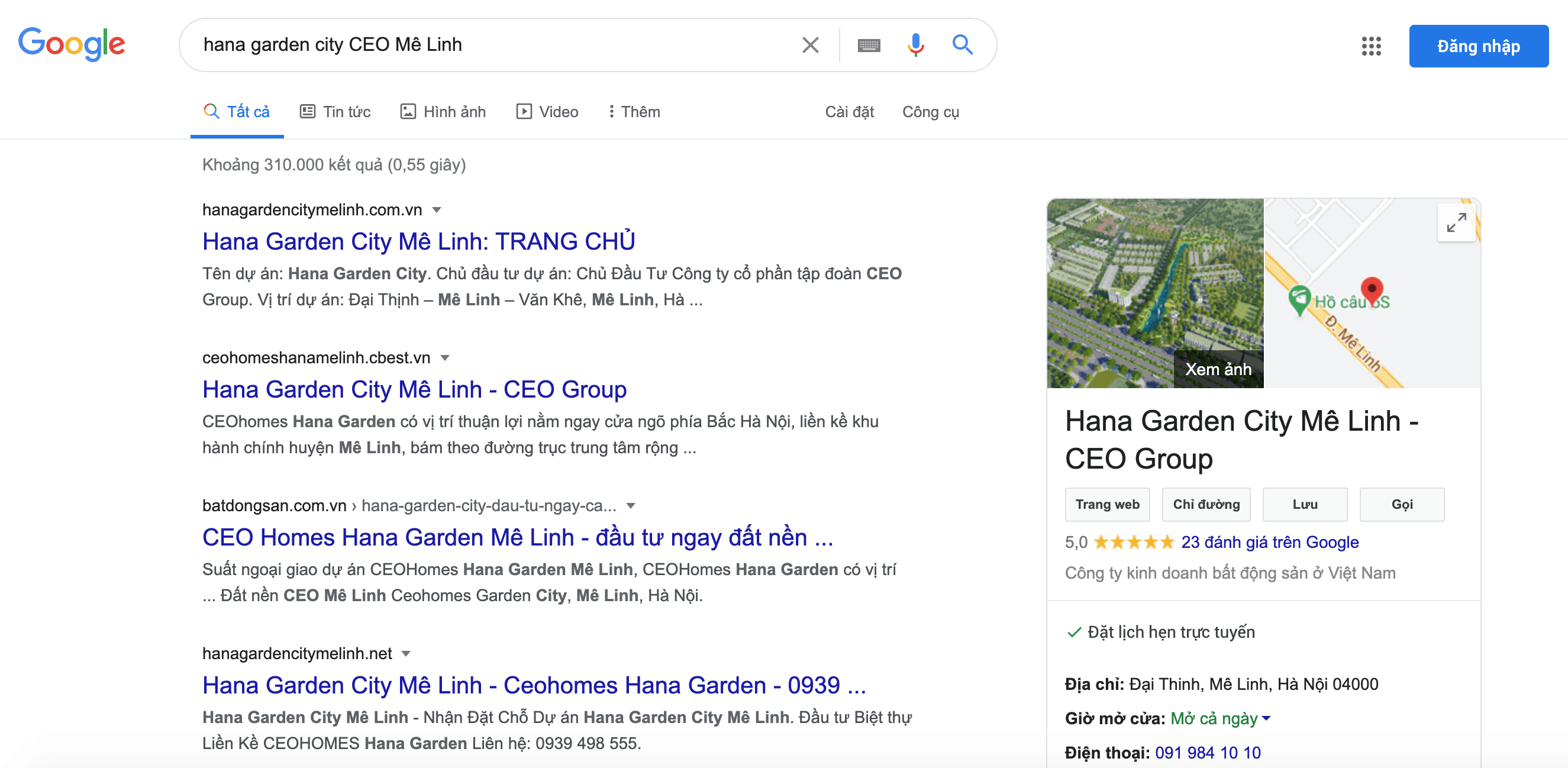
Task: Expand the map with the fullscreen arrows icon
Action: [1456, 222]
